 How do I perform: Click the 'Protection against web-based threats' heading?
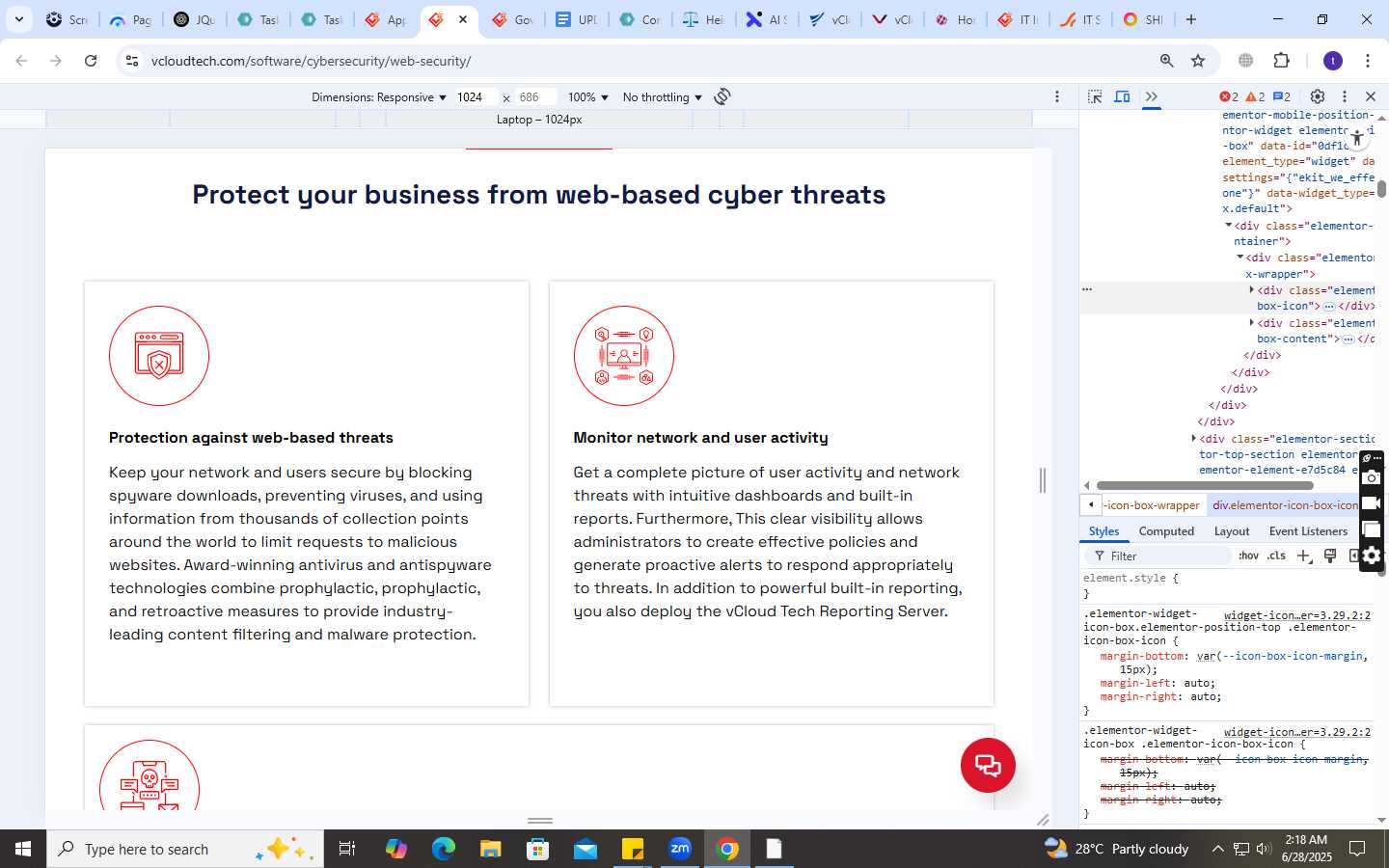tap(251, 438)
